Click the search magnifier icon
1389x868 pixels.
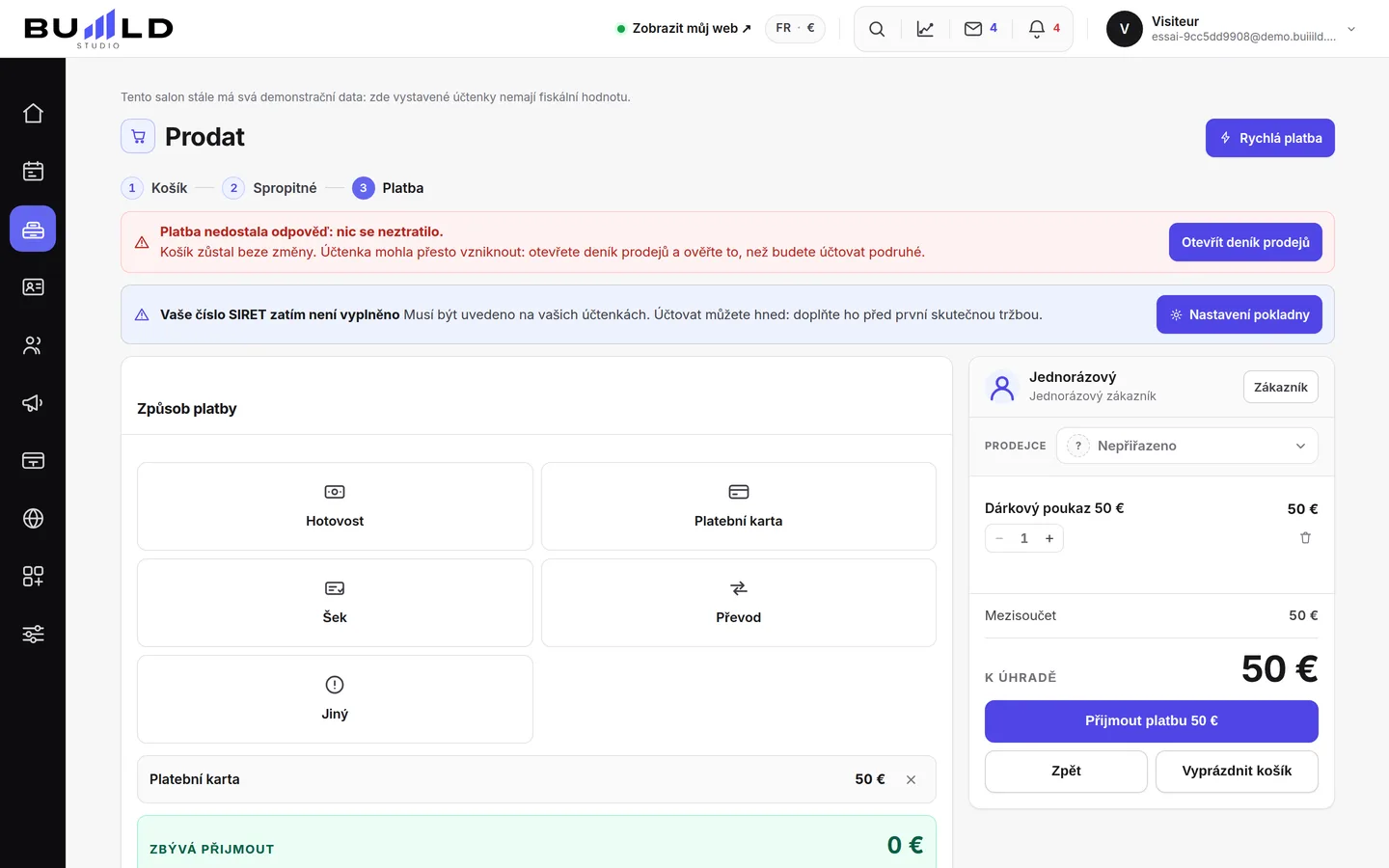tap(877, 29)
